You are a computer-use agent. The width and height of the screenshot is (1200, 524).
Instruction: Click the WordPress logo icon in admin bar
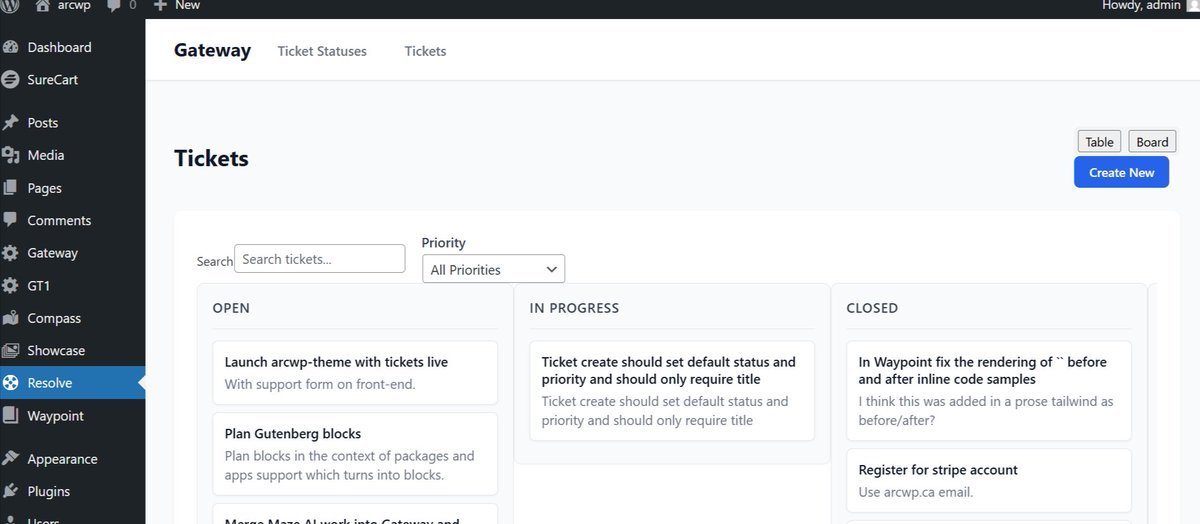point(10,5)
